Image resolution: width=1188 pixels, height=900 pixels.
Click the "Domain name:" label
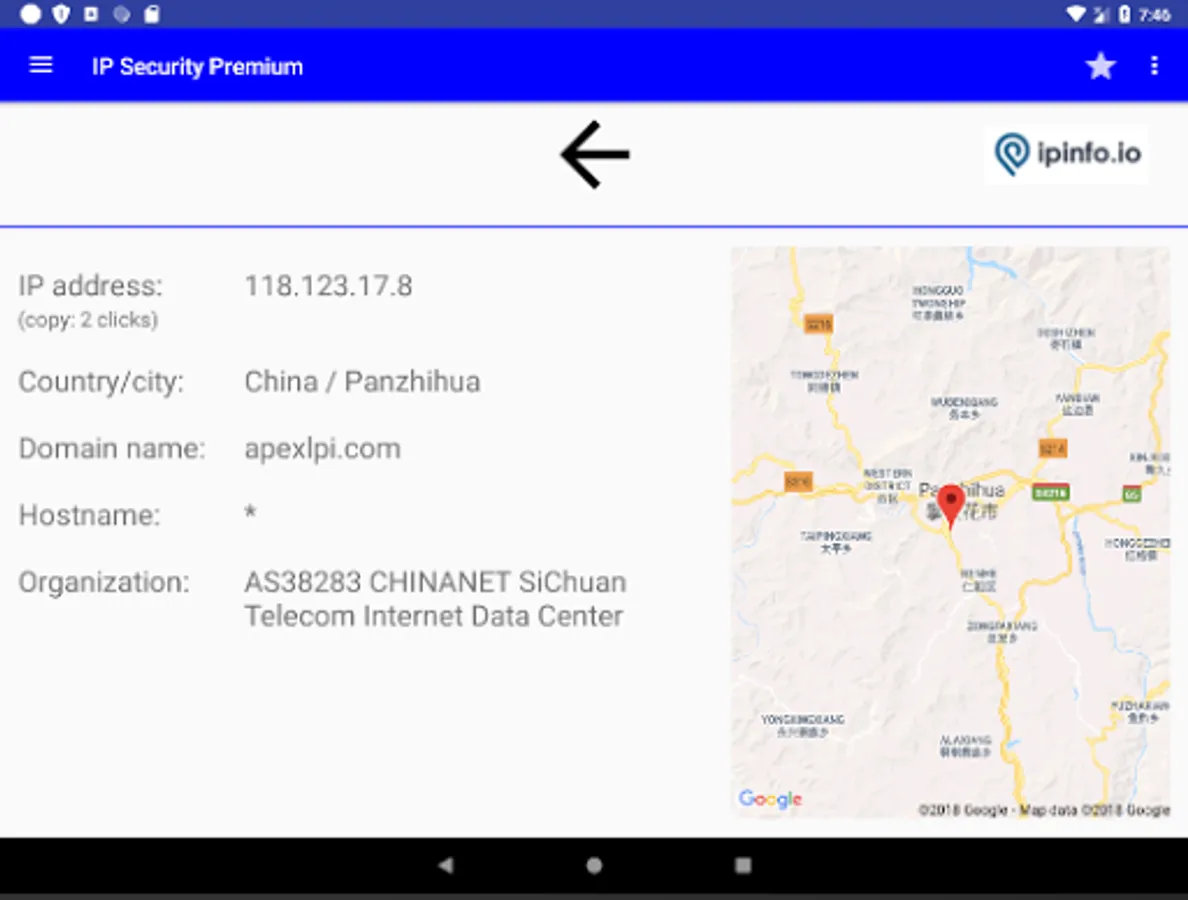click(111, 448)
